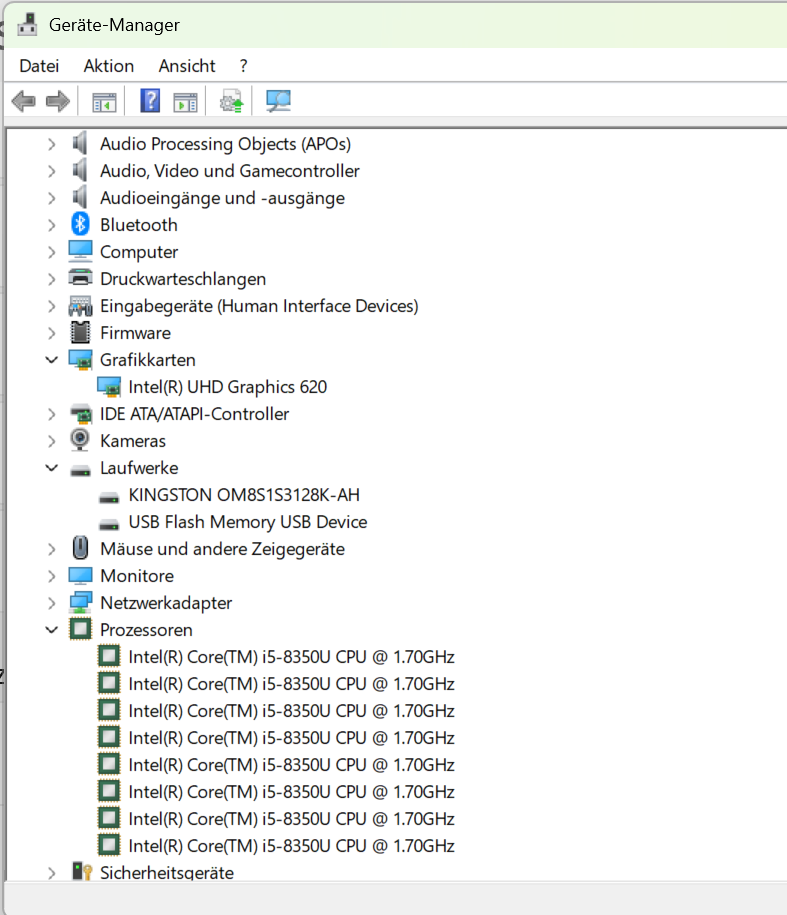
Task: Select Intel(R) UHD Graphics 620
Action: click(228, 387)
